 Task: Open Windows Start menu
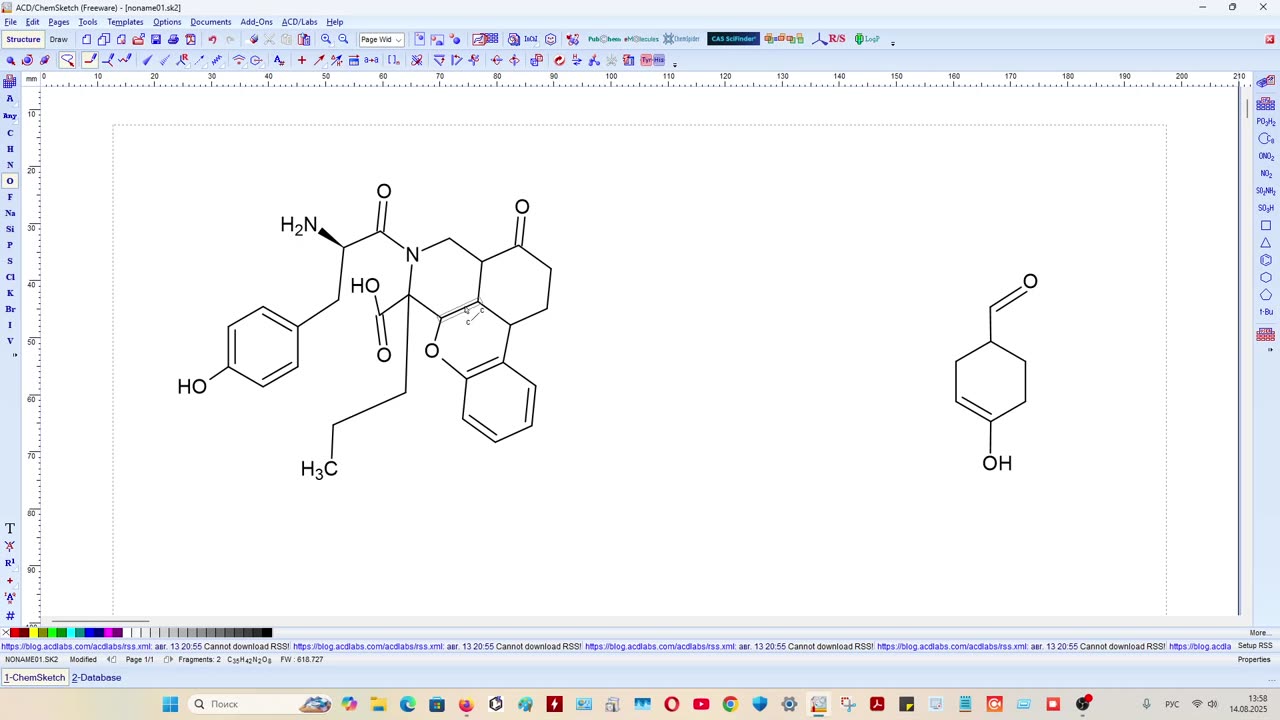tap(170, 704)
